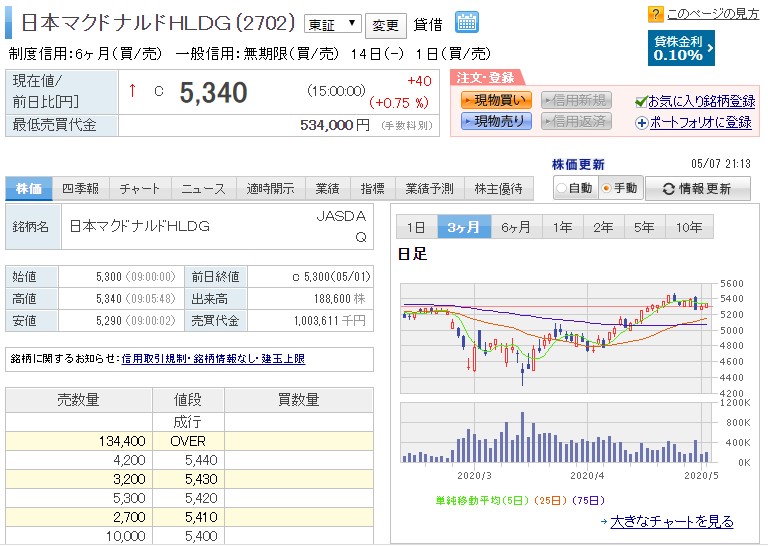The width and height of the screenshot is (768, 547).
Task: Select the 10年 chart range
Action: tap(689, 227)
